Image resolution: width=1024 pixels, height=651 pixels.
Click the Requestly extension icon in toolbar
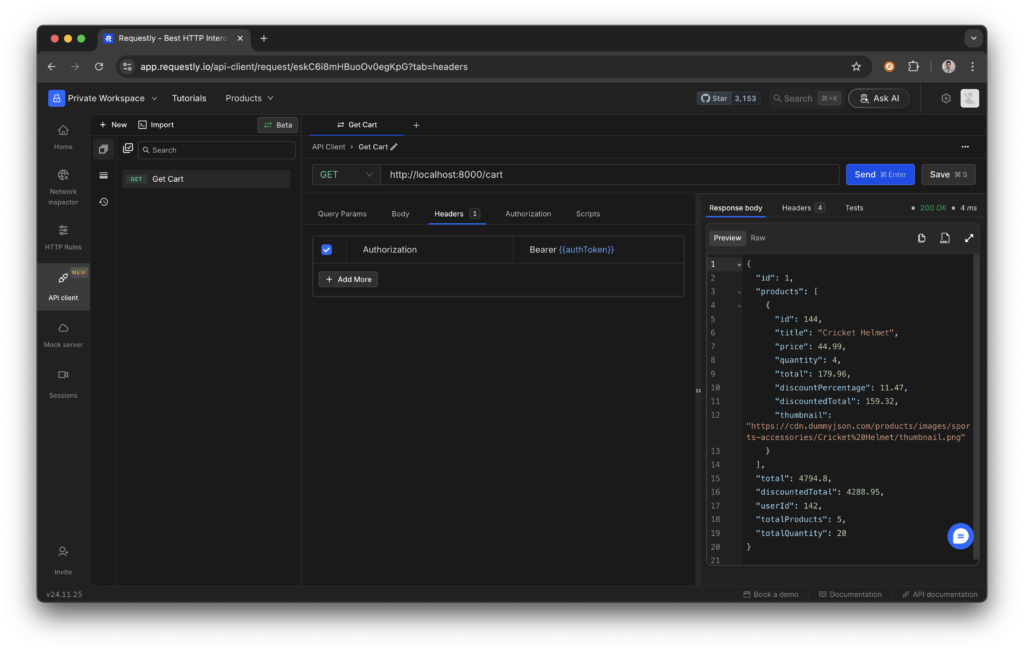point(889,67)
